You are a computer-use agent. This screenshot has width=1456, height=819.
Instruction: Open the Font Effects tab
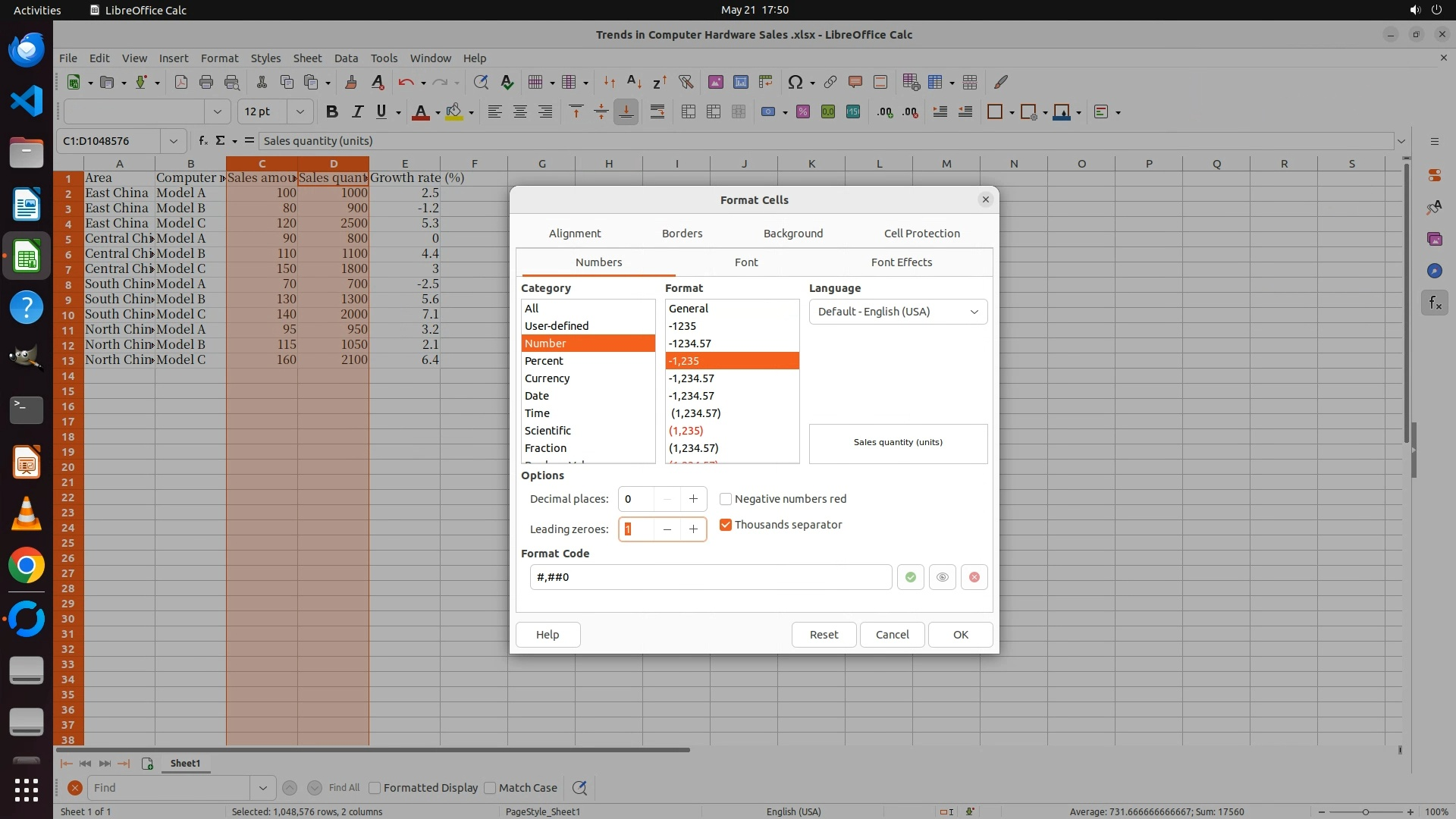coord(901,262)
